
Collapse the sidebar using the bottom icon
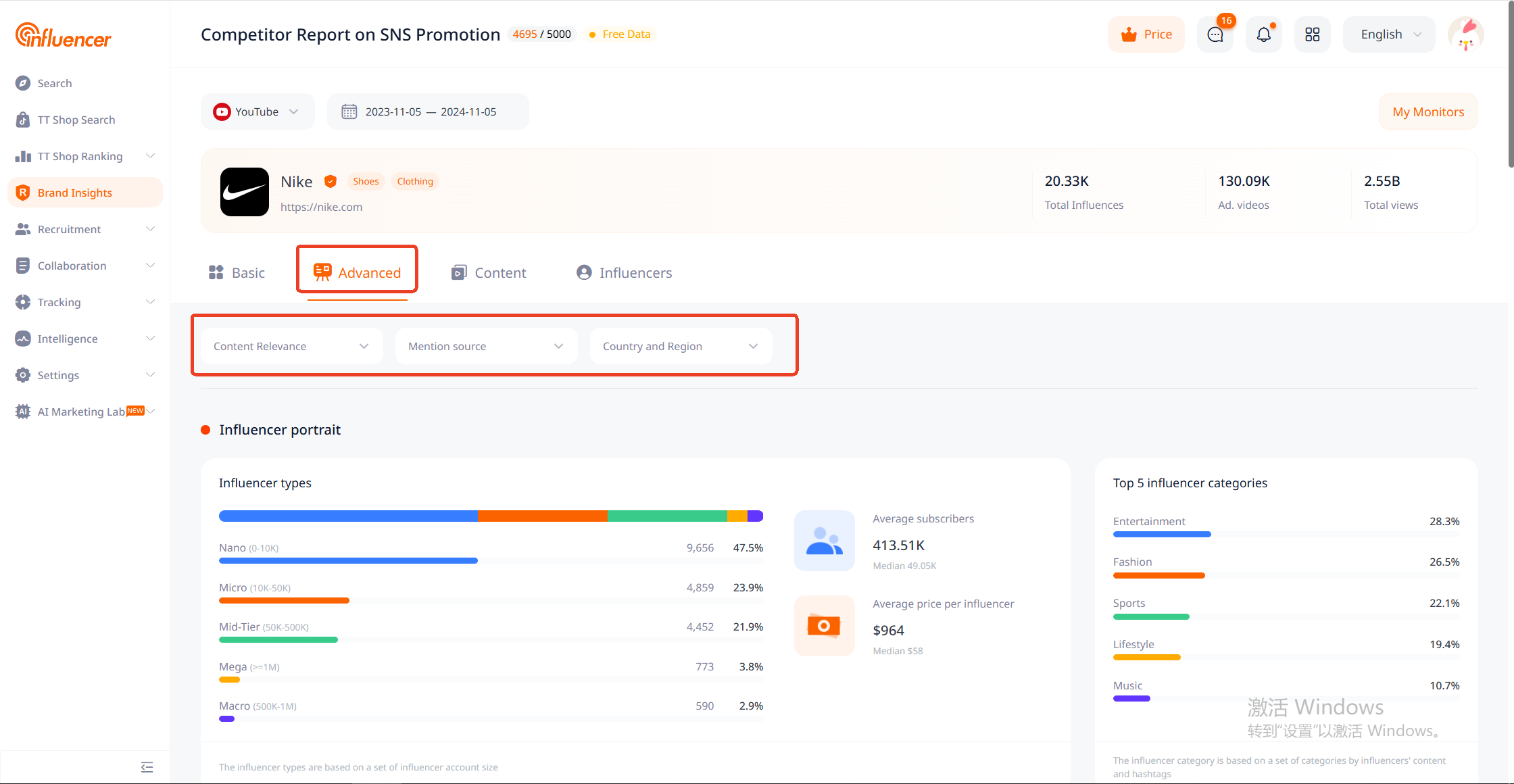pos(147,766)
